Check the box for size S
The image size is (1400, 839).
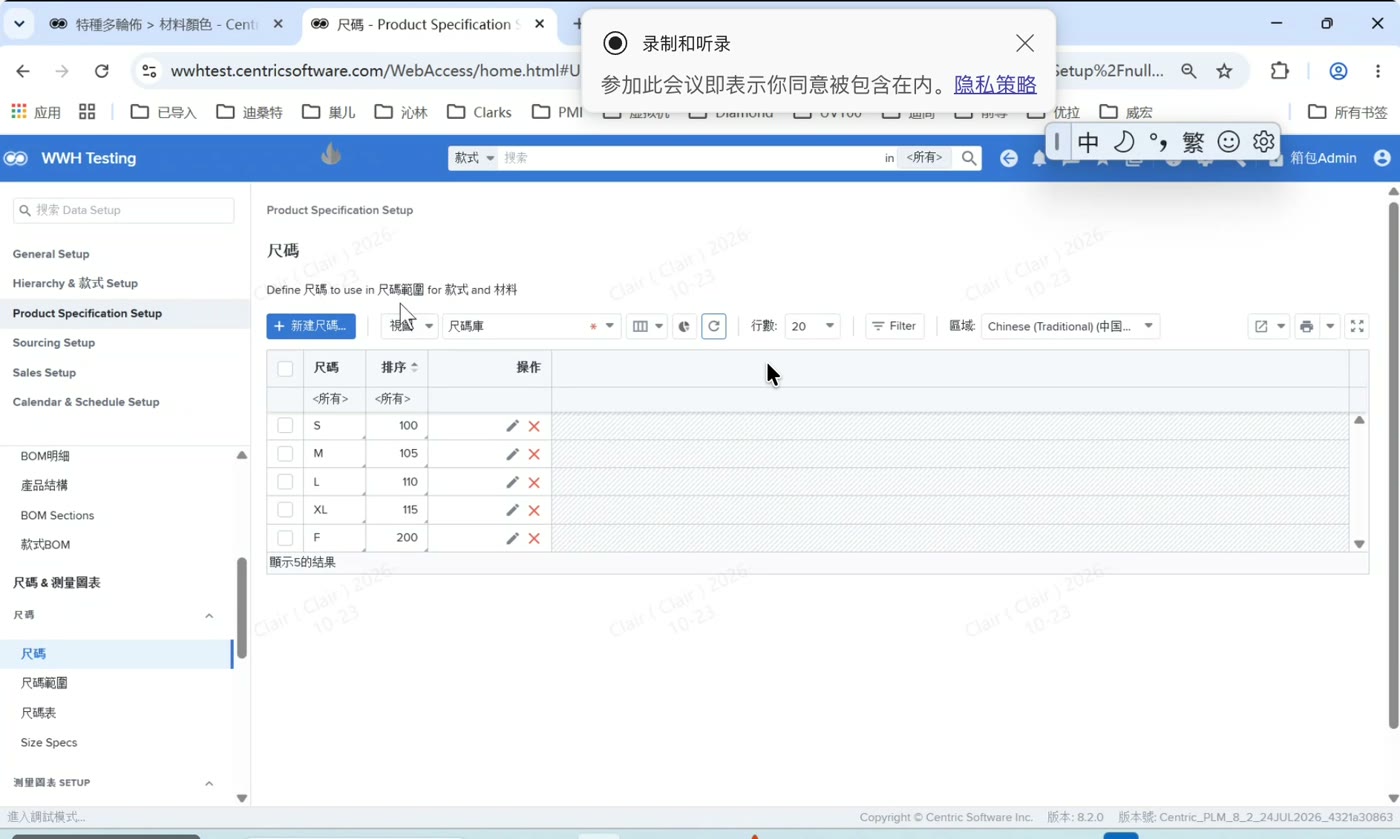tap(285, 426)
